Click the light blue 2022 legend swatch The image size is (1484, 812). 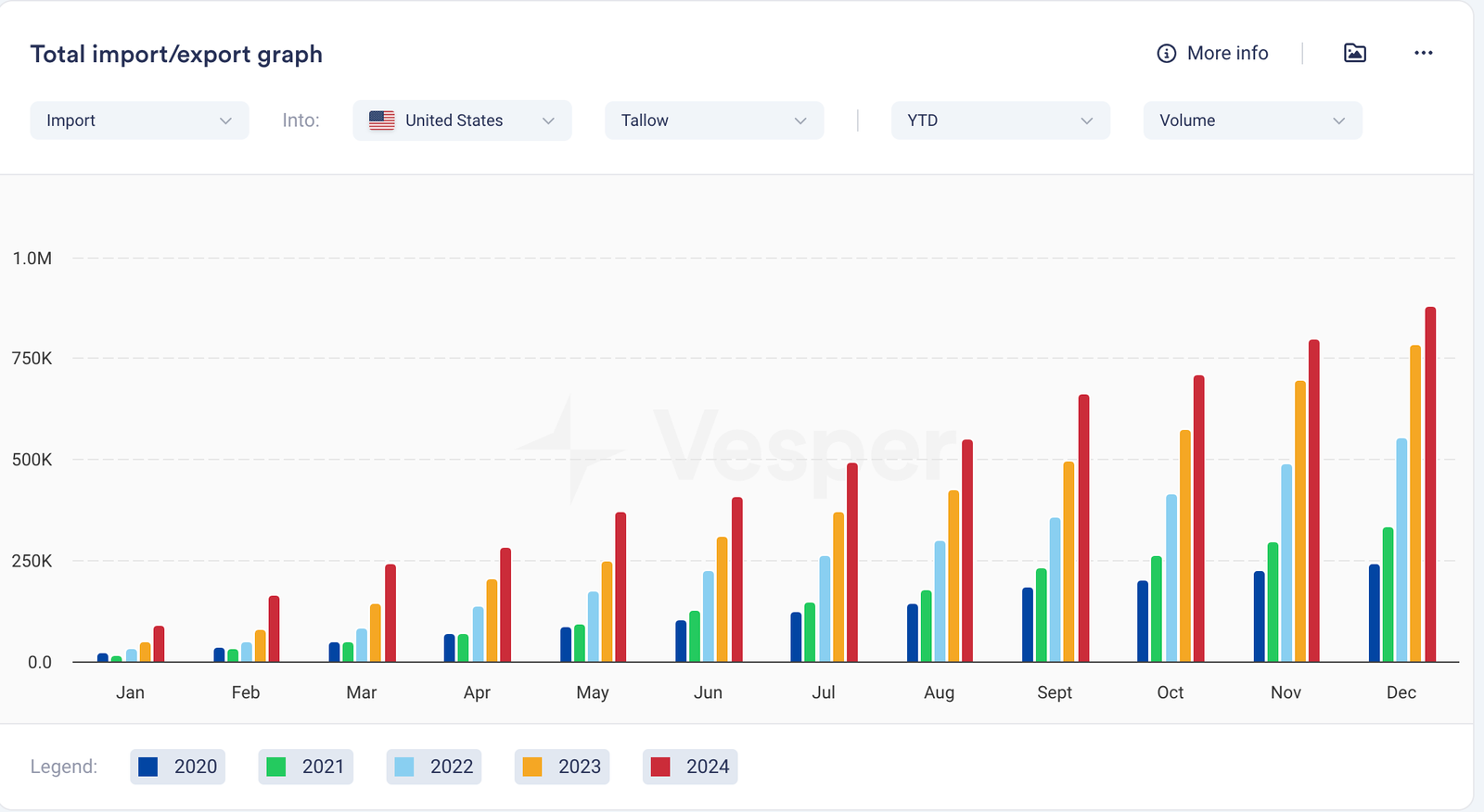404,767
